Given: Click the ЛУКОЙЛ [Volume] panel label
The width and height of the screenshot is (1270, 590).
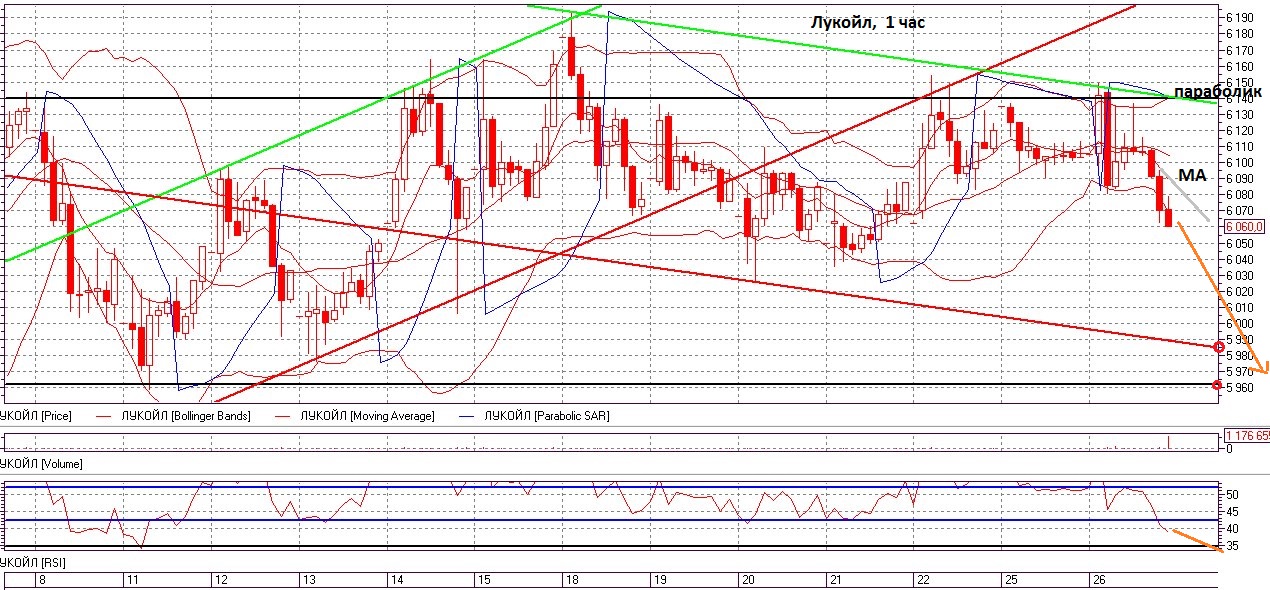Looking at the screenshot, I should pos(41,464).
